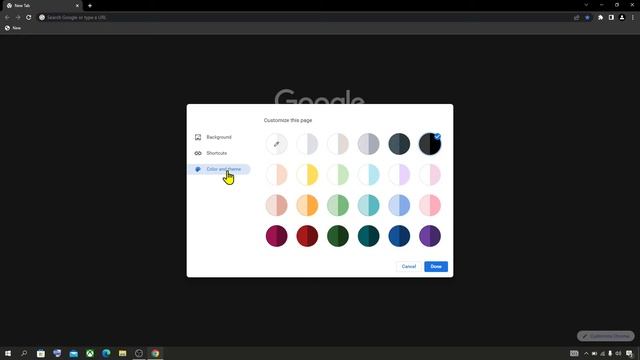Open taskbar Search magnifier
Screen dimensions: 640x360
tap(24, 353)
